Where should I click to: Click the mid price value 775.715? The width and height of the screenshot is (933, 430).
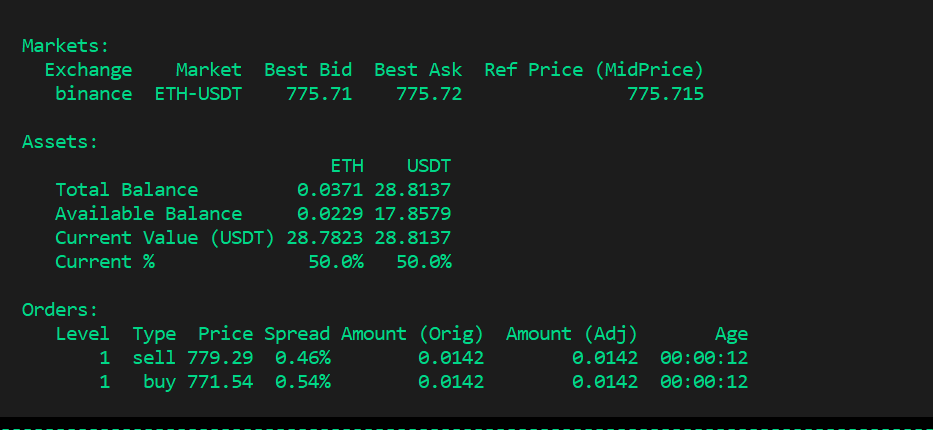coord(665,94)
